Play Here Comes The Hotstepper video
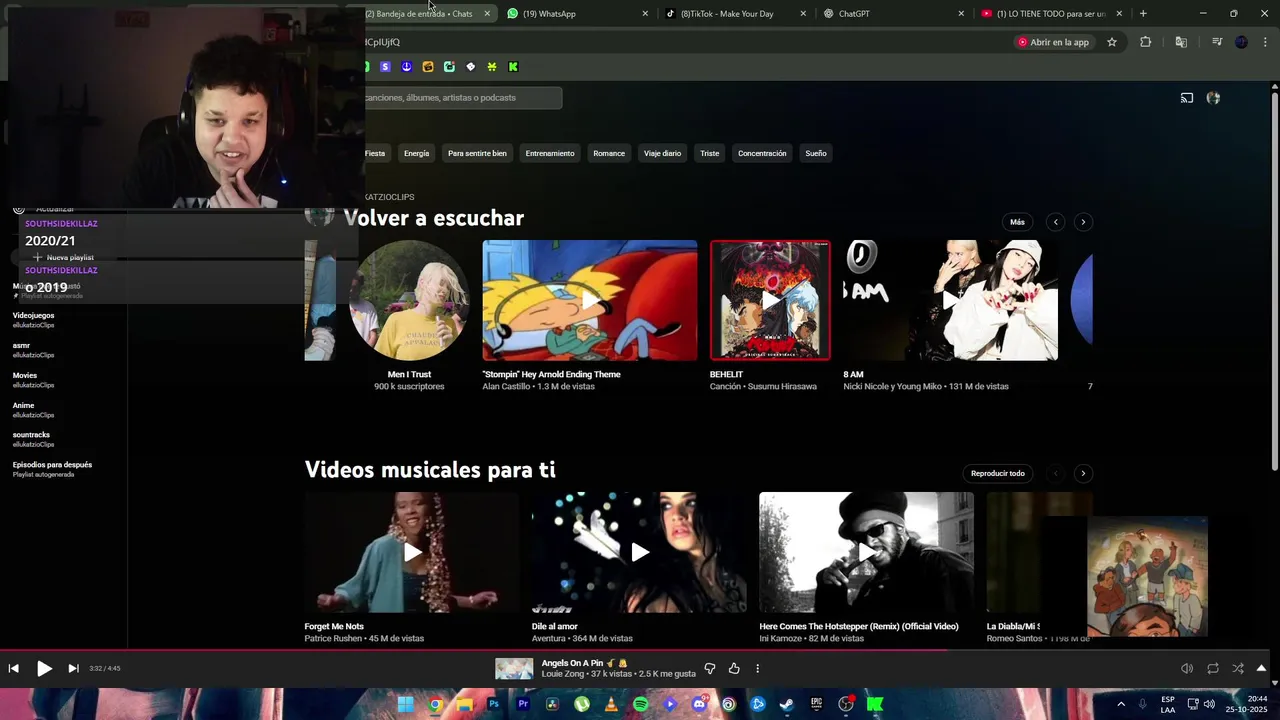 tap(866, 552)
